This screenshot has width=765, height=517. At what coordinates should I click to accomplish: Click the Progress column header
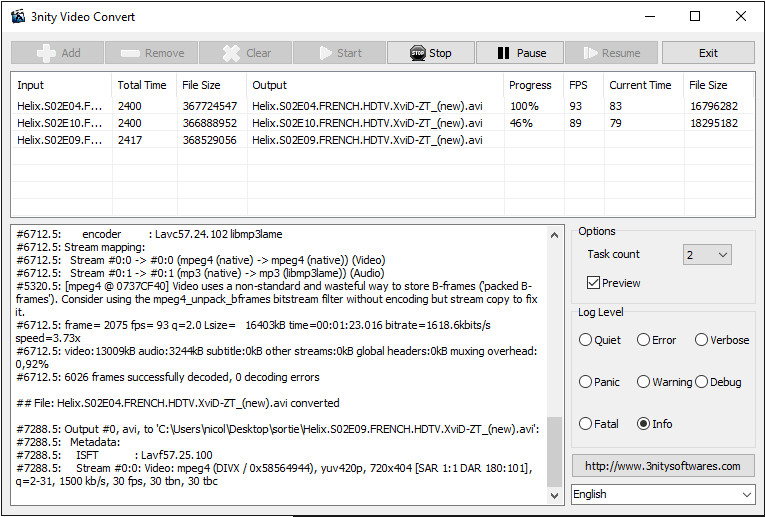click(x=534, y=85)
